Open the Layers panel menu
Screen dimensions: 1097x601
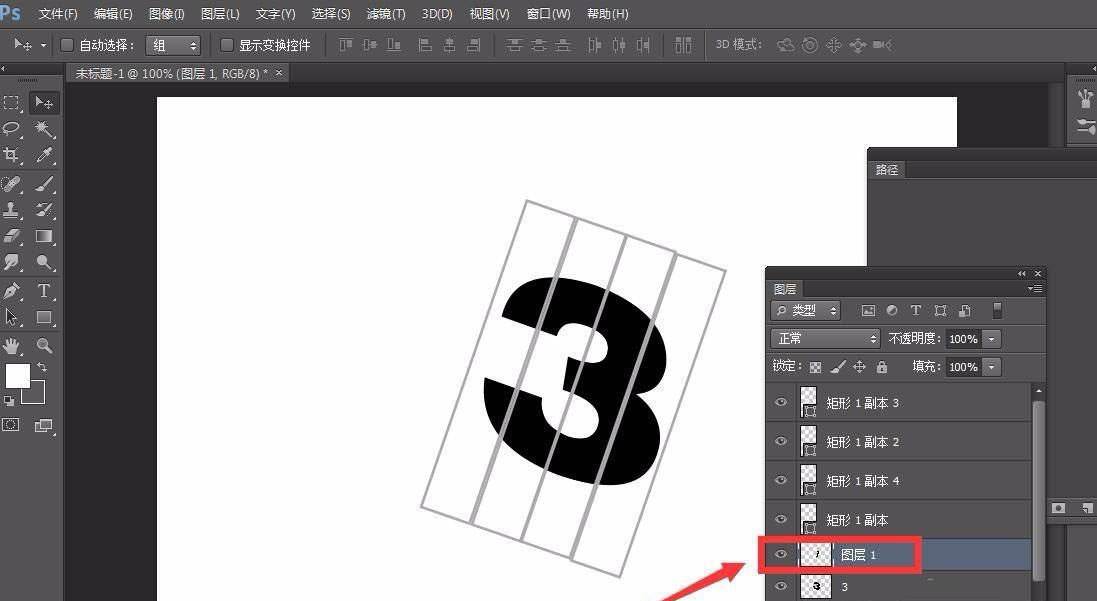pos(1035,288)
